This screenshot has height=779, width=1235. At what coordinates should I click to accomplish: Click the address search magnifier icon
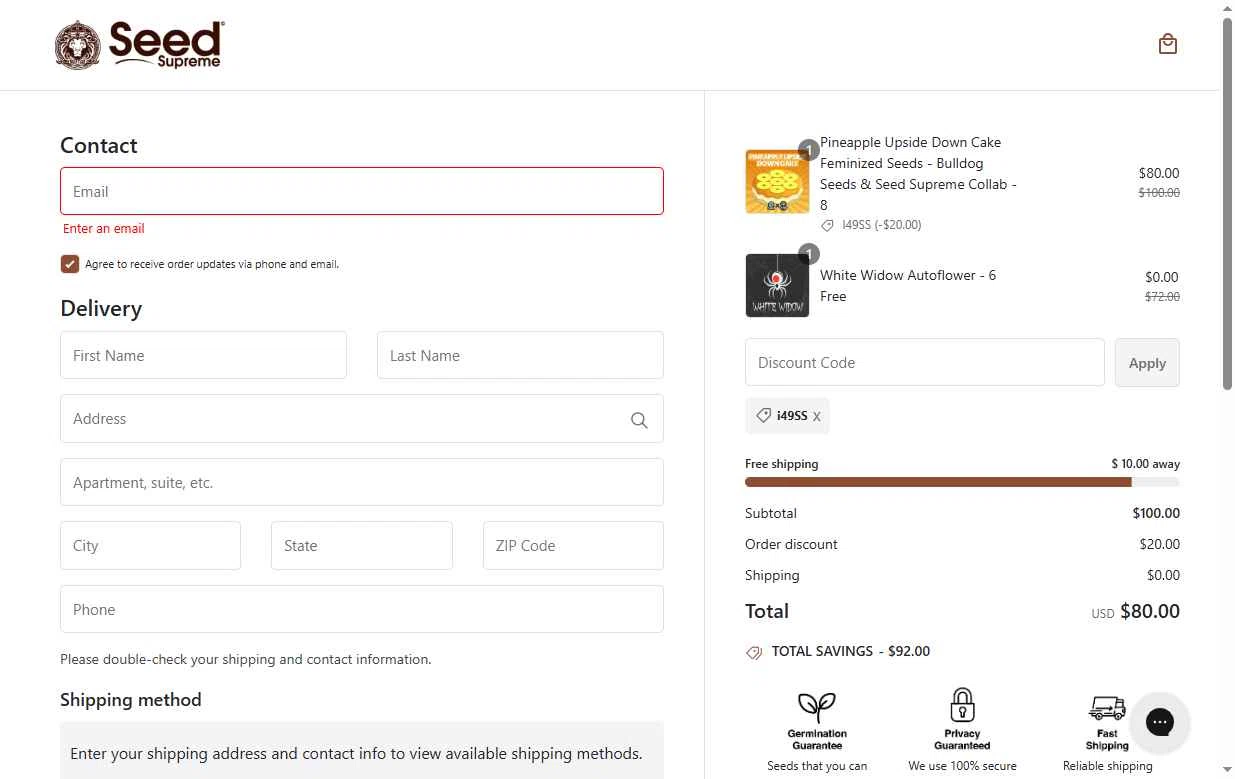click(639, 420)
